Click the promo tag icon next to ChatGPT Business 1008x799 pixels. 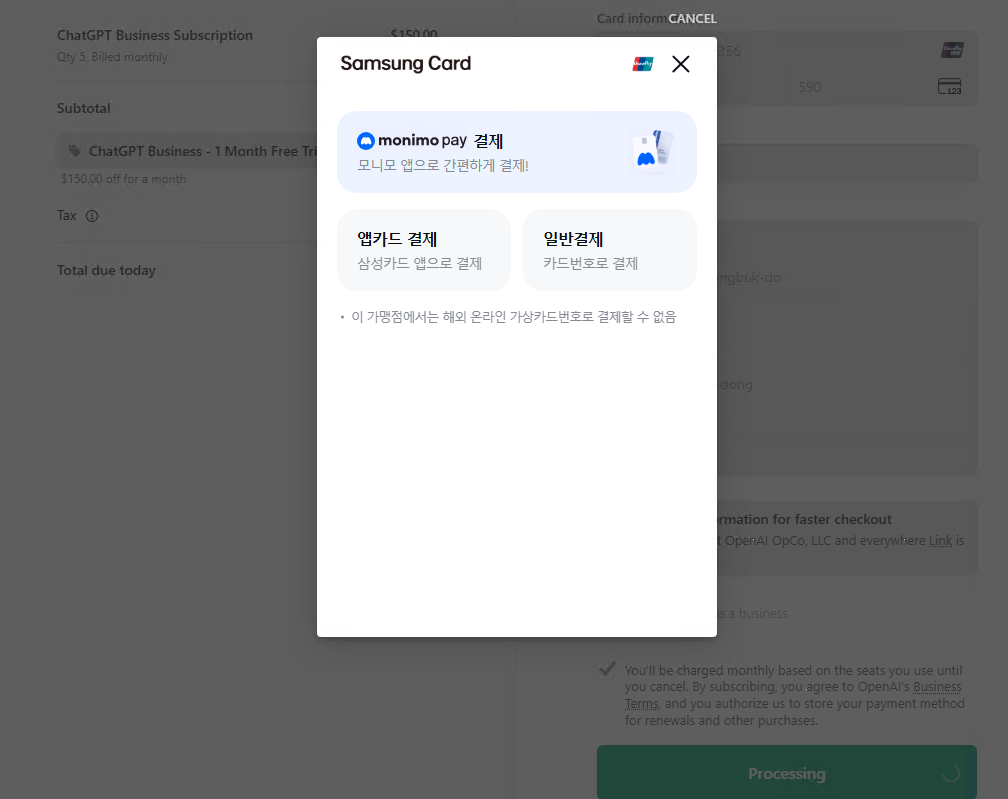pos(75,151)
